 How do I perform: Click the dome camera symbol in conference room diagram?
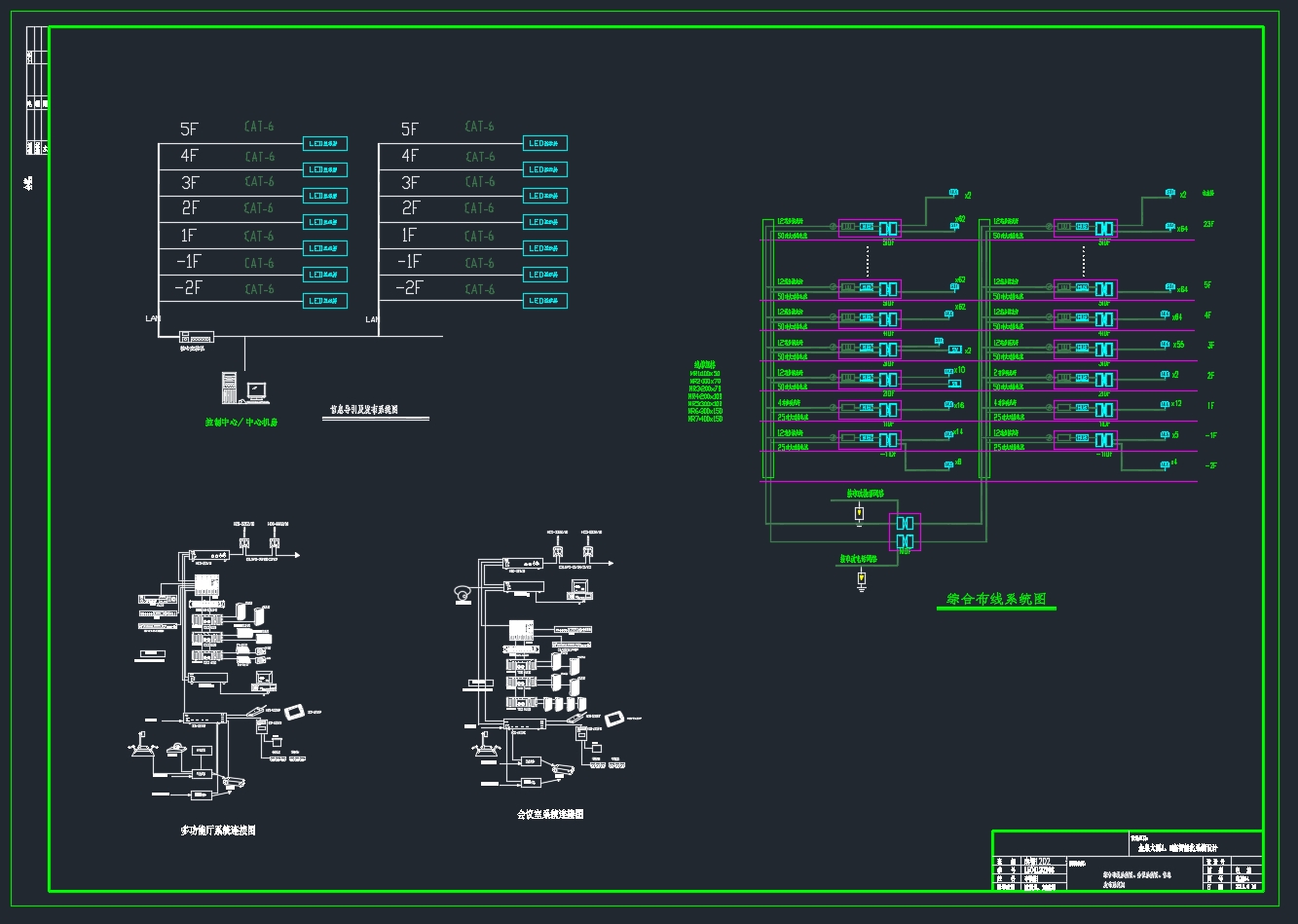463,591
